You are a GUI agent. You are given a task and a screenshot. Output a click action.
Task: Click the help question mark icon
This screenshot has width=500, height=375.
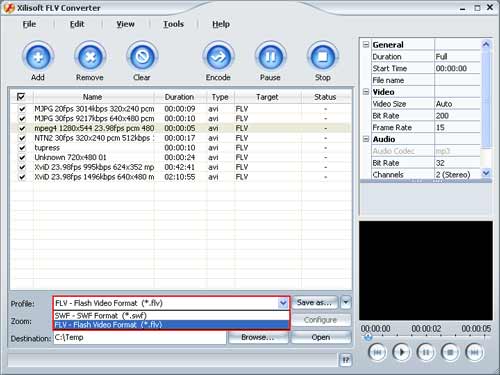tap(346, 360)
